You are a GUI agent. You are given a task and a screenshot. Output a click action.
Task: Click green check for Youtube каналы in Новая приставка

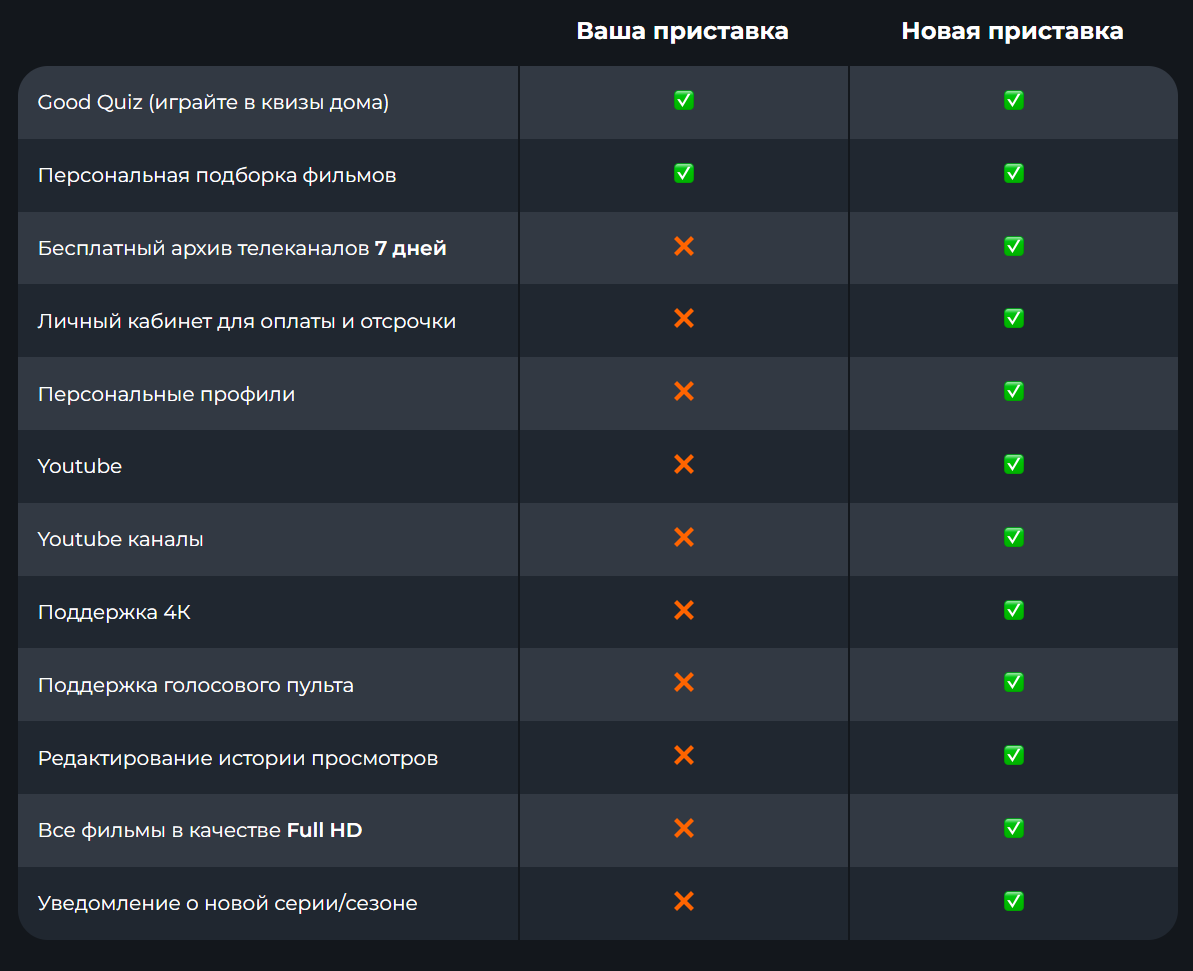coord(1013,537)
